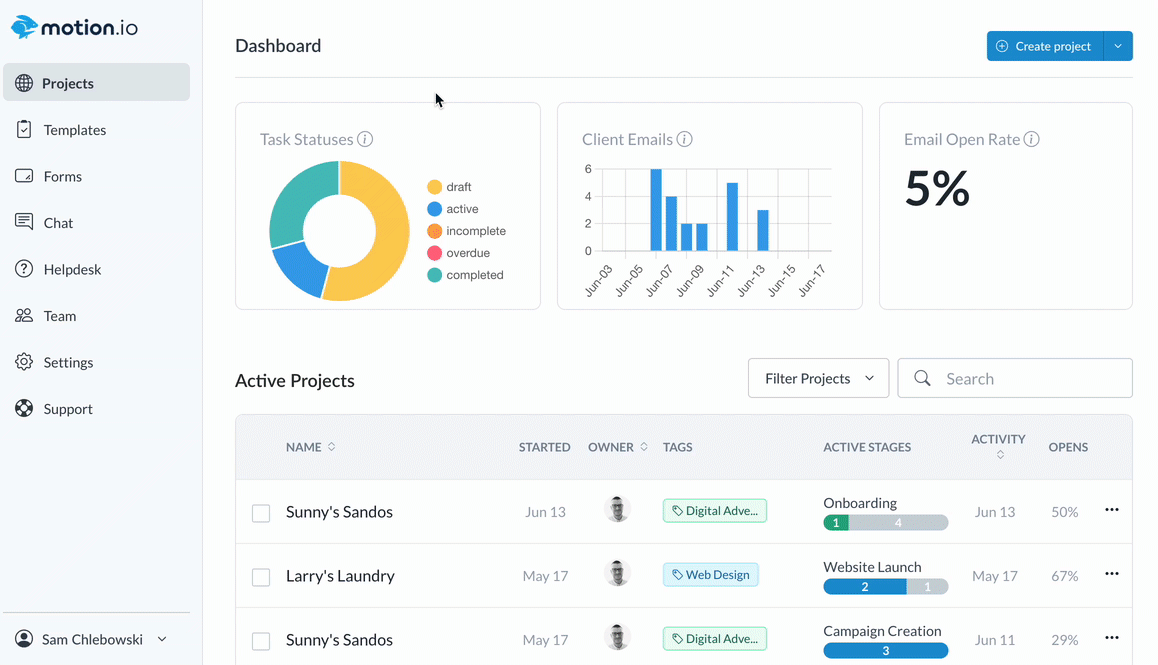Open the Filter Projects dropdown
The height and width of the screenshot is (665, 1158).
pos(818,378)
